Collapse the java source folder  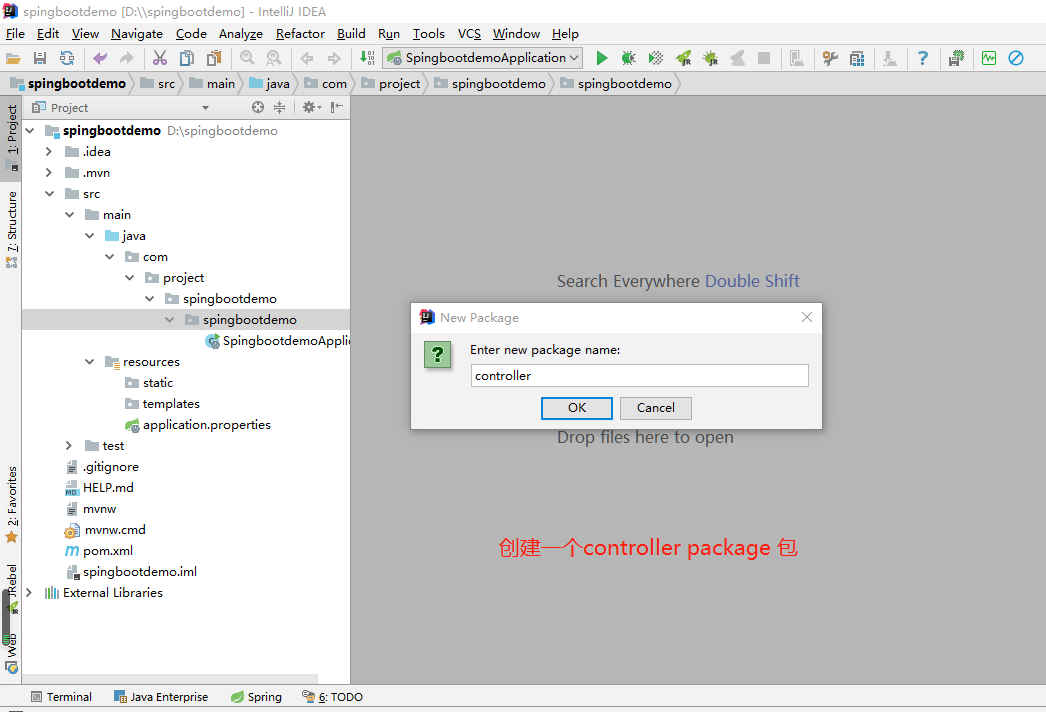click(89, 236)
